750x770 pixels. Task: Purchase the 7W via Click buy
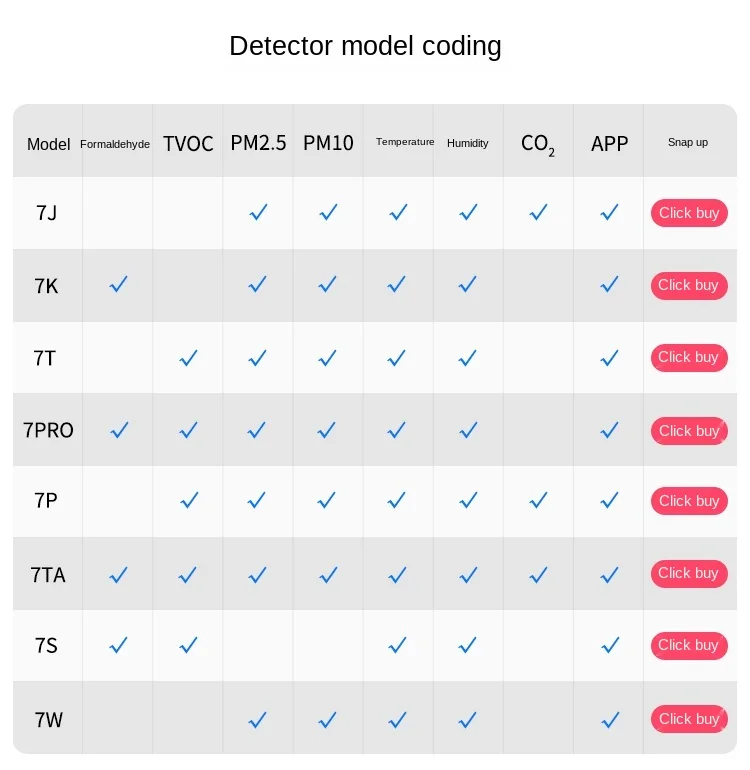[x=689, y=719]
